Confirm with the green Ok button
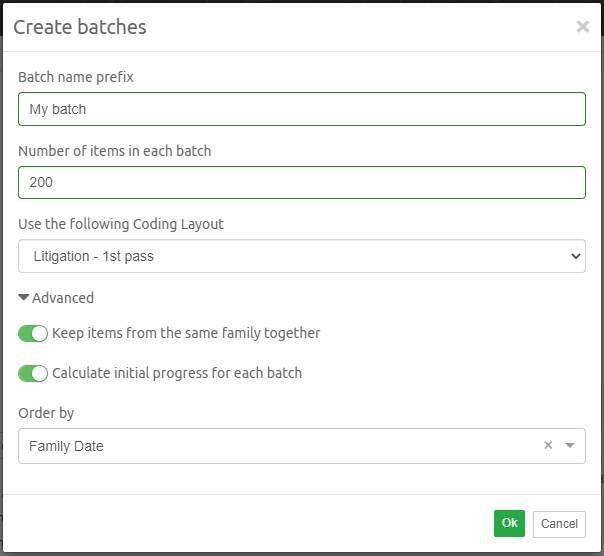This screenshot has height=556, width=604. pos(509,523)
